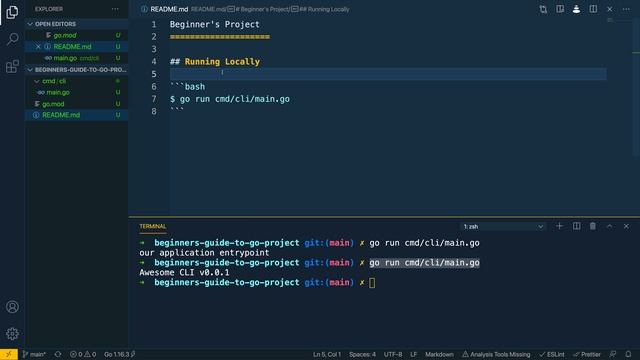640x360 pixels.
Task: Open the Manage gear icon
Action: tap(12, 334)
